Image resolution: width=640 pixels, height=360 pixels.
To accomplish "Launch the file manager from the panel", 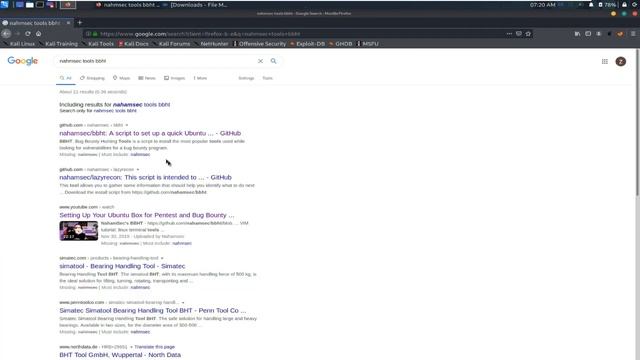I will [30, 5].
